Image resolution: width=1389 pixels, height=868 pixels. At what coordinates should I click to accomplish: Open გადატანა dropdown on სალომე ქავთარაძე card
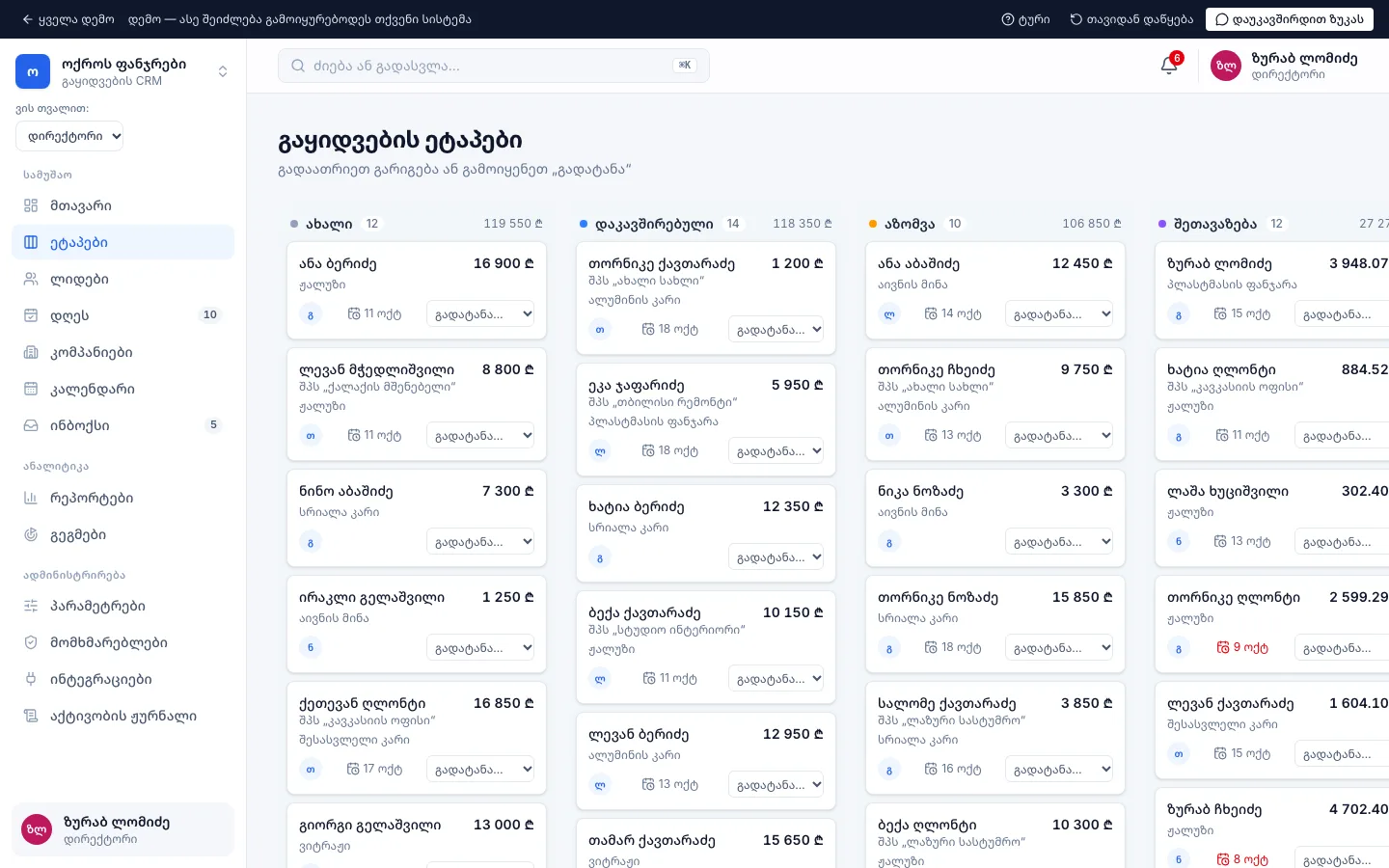click(x=1059, y=770)
